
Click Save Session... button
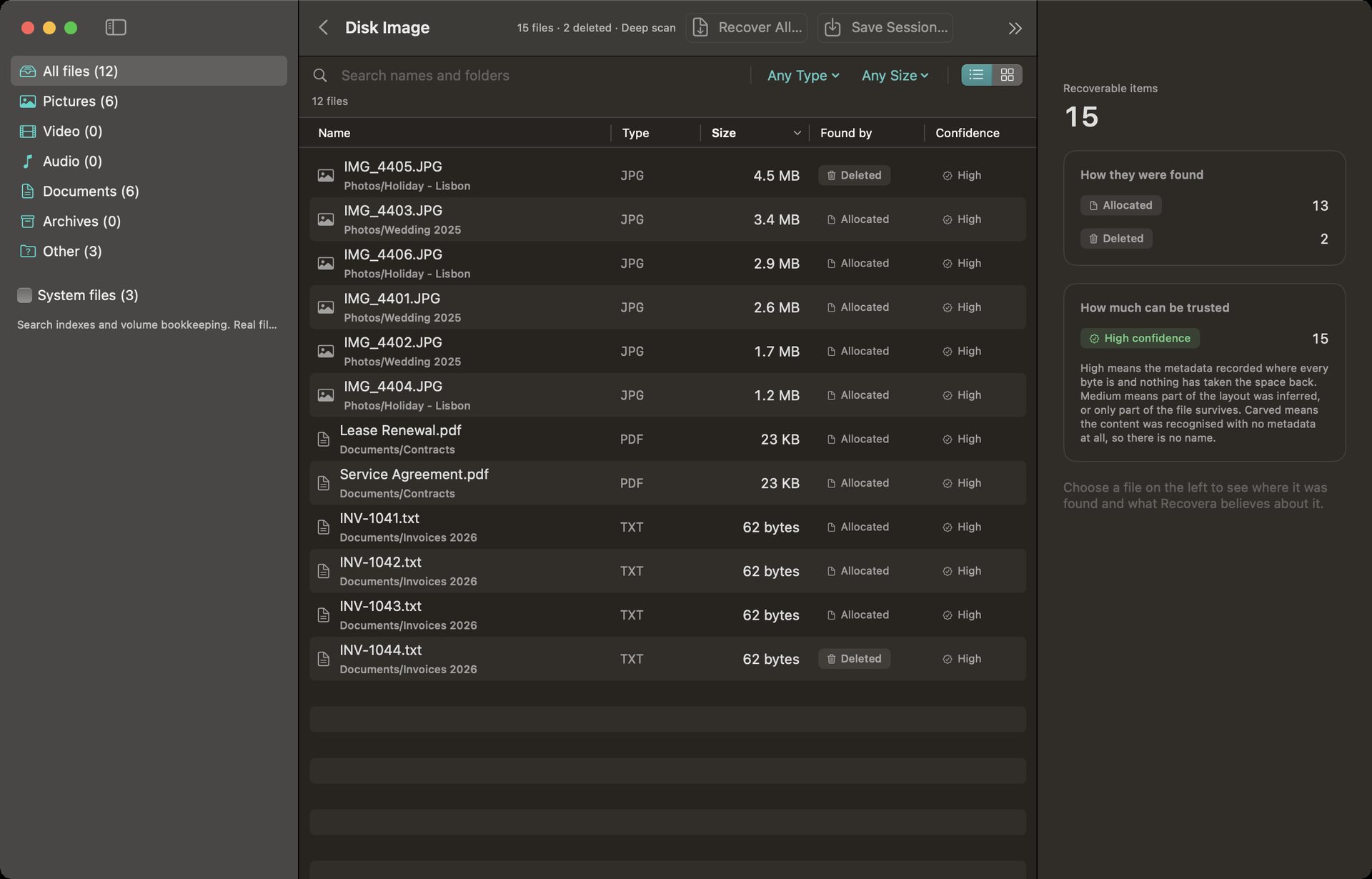[885, 27]
